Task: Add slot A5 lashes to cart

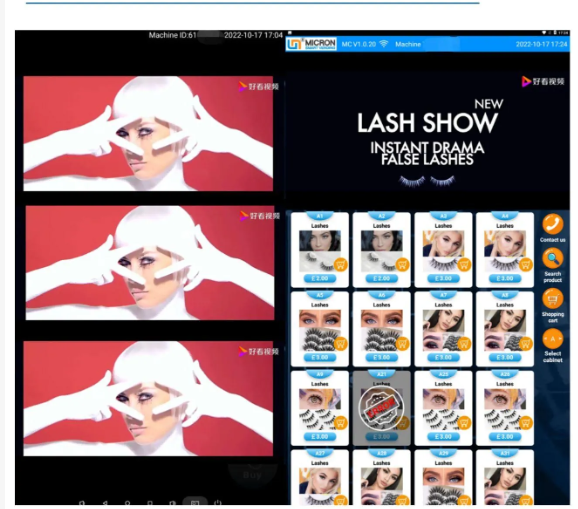Action: tap(340, 344)
